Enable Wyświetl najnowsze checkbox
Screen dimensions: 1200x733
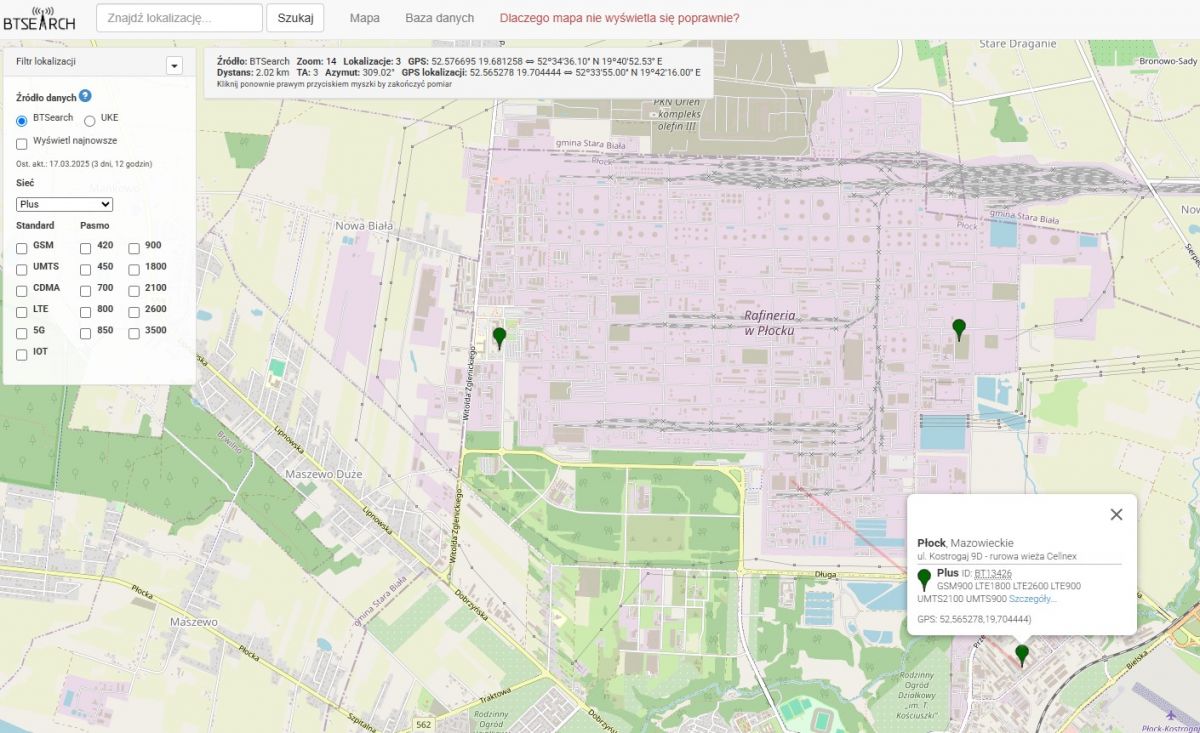pyautogui.click(x=22, y=144)
